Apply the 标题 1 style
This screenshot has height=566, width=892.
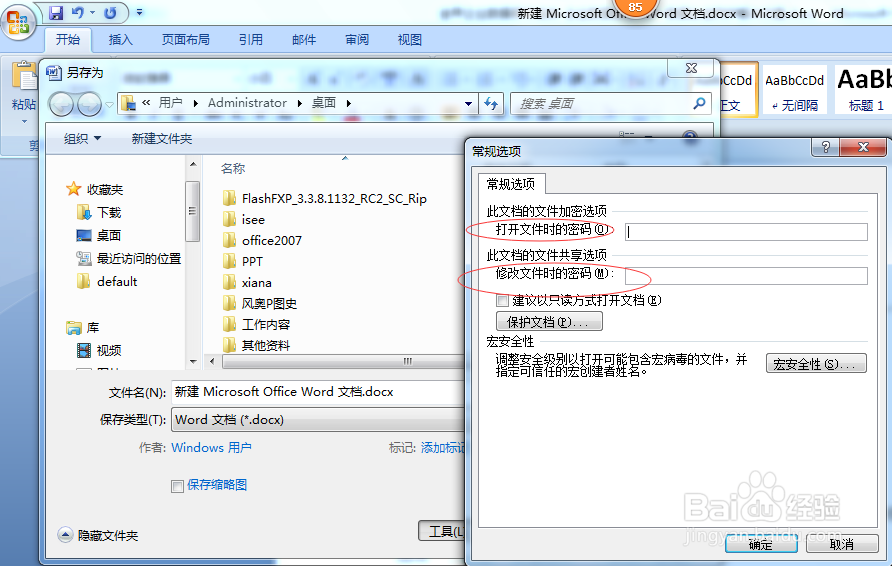click(x=865, y=90)
